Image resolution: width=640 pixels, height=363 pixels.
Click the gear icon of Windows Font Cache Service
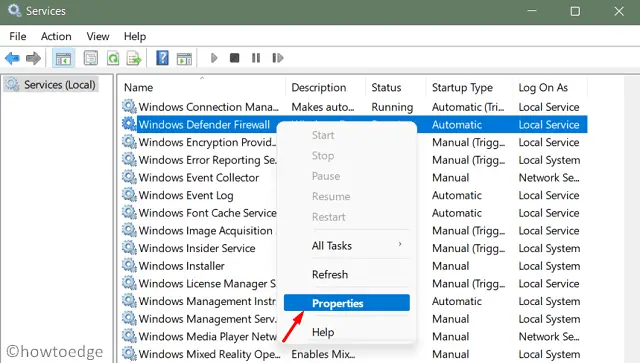click(x=129, y=212)
